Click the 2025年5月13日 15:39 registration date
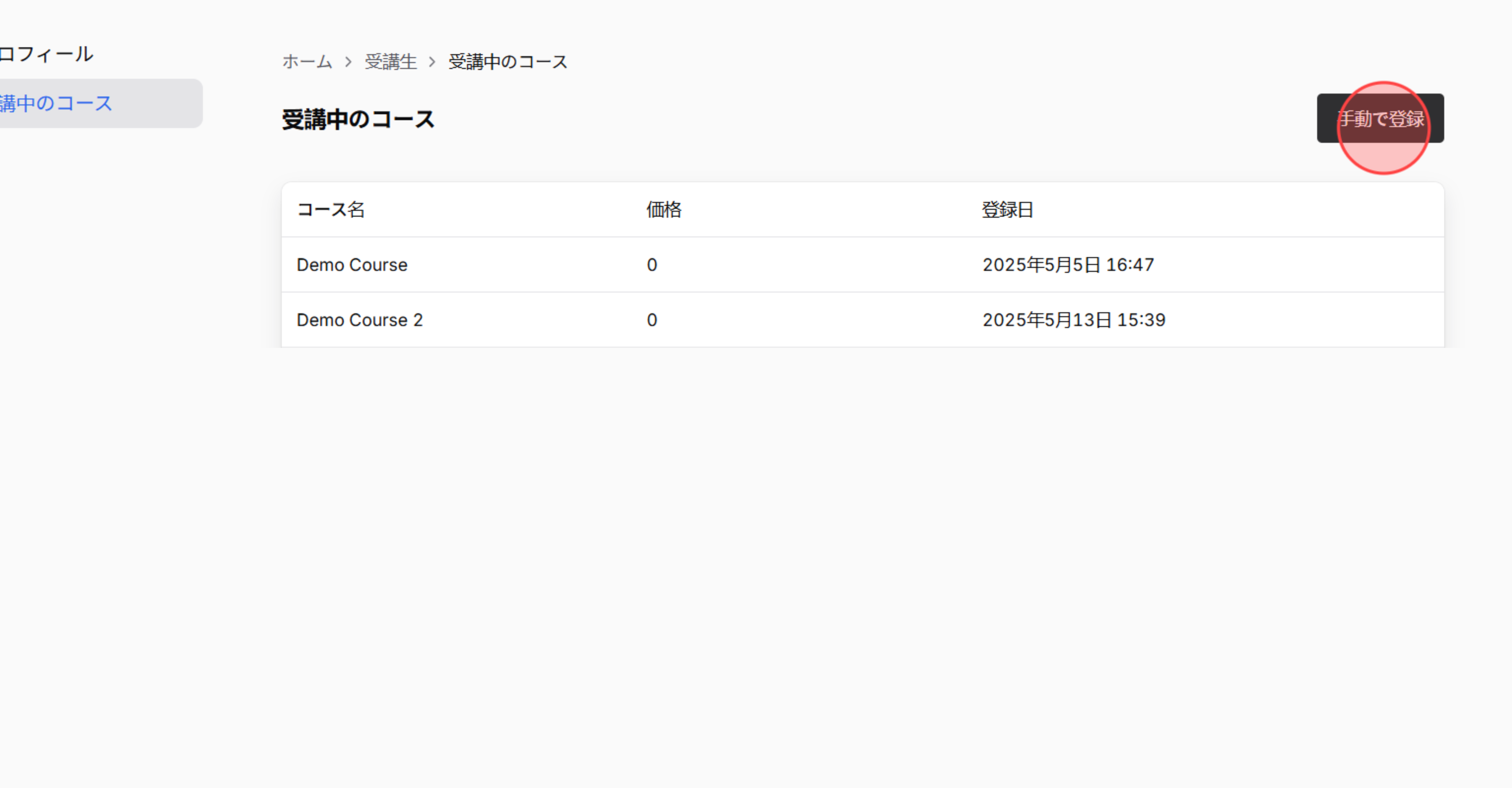Image resolution: width=1512 pixels, height=788 pixels. click(1073, 319)
